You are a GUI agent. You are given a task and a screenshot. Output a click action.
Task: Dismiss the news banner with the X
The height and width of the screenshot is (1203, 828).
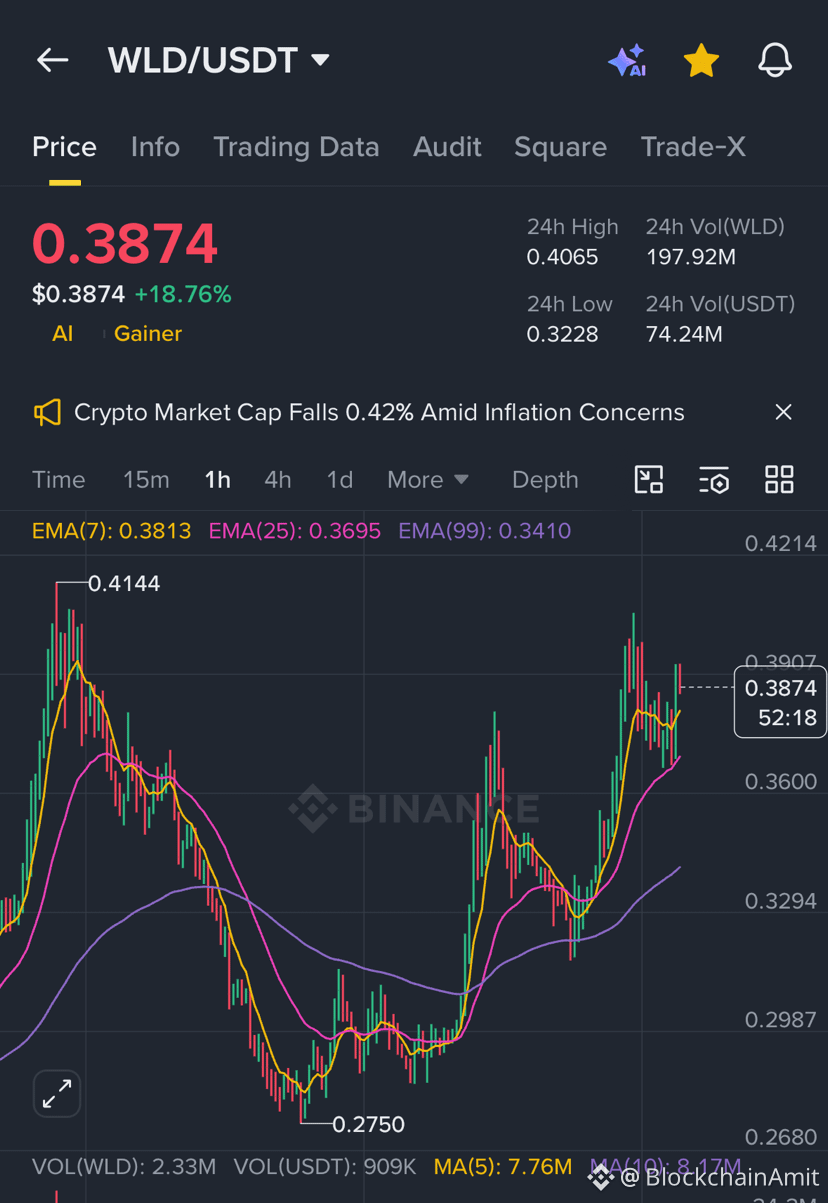tap(784, 412)
